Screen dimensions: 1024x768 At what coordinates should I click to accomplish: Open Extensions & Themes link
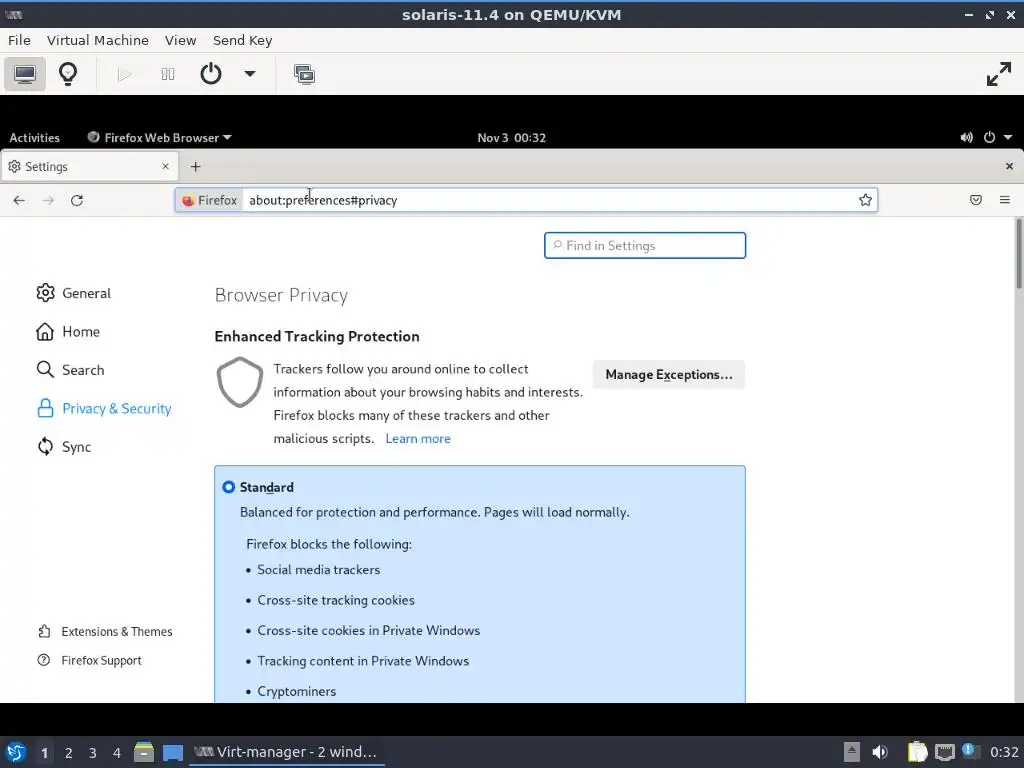coord(106,632)
